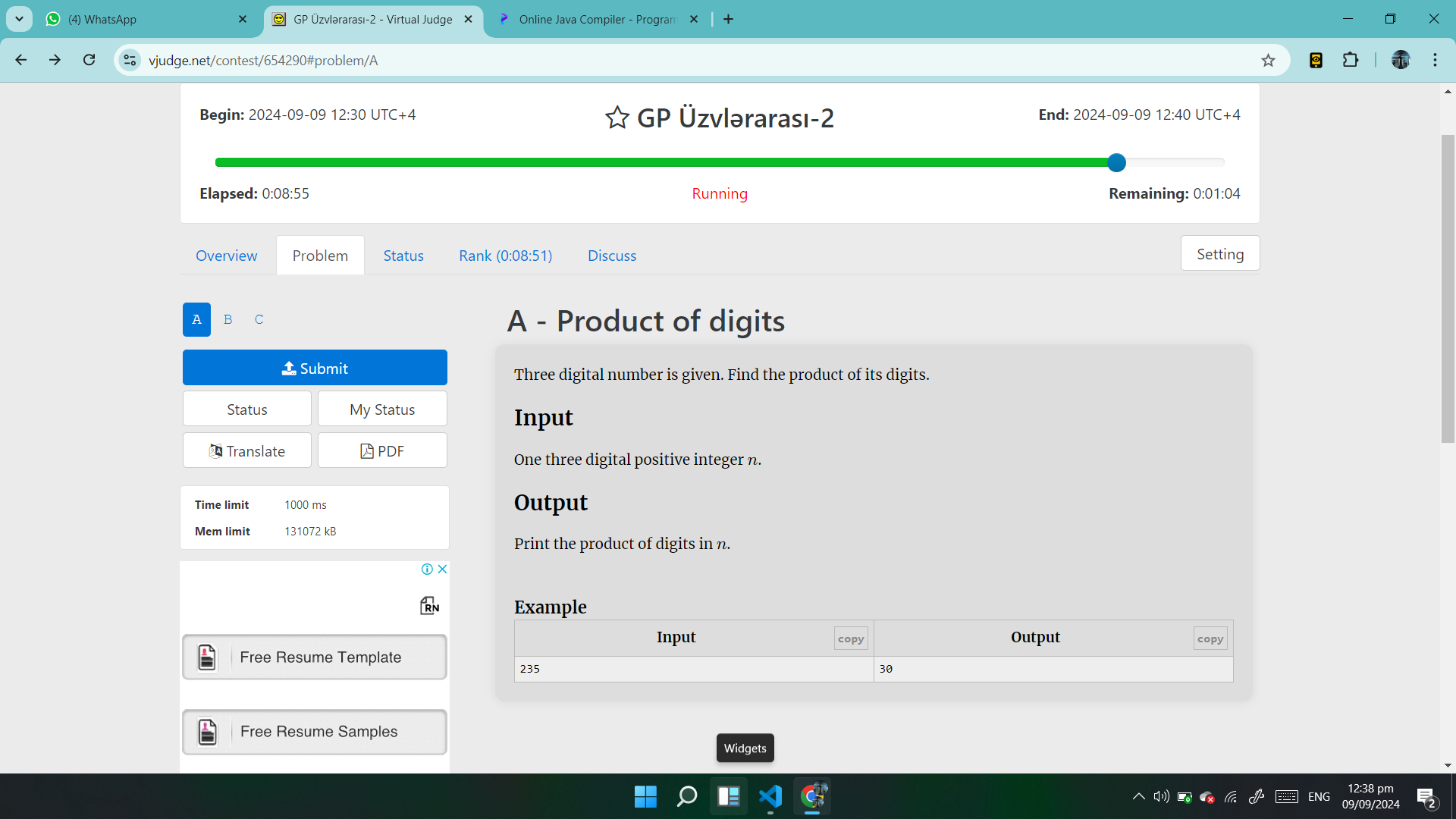Go back to the previous page
1456x819 pixels.
pyautogui.click(x=21, y=60)
